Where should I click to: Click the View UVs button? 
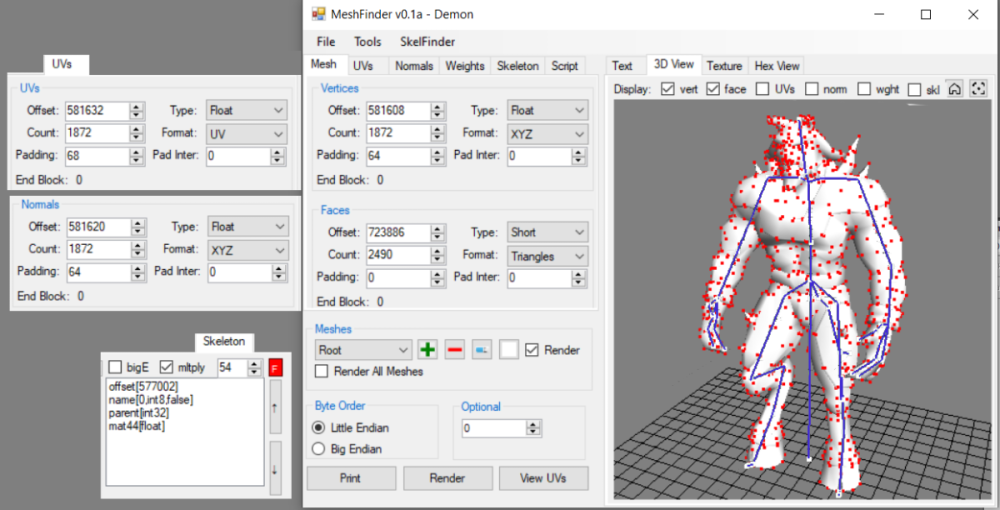(544, 478)
